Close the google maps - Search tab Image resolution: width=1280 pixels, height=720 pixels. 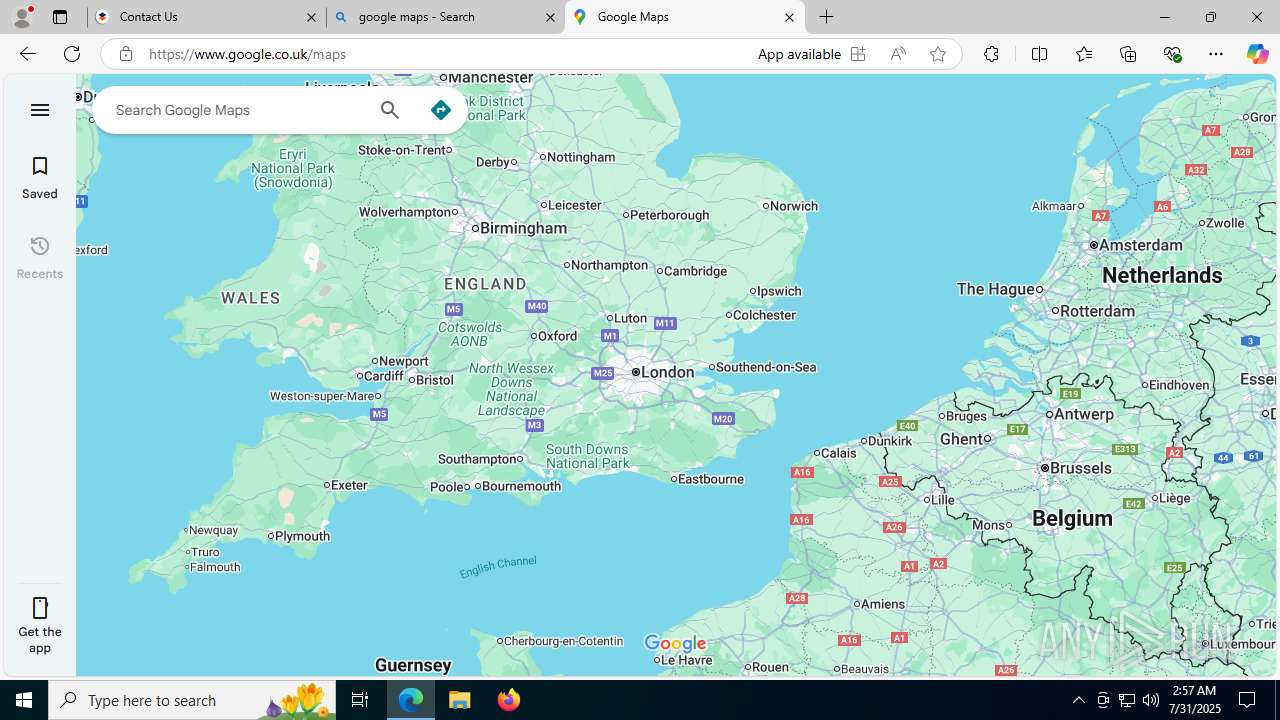pos(550,17)
